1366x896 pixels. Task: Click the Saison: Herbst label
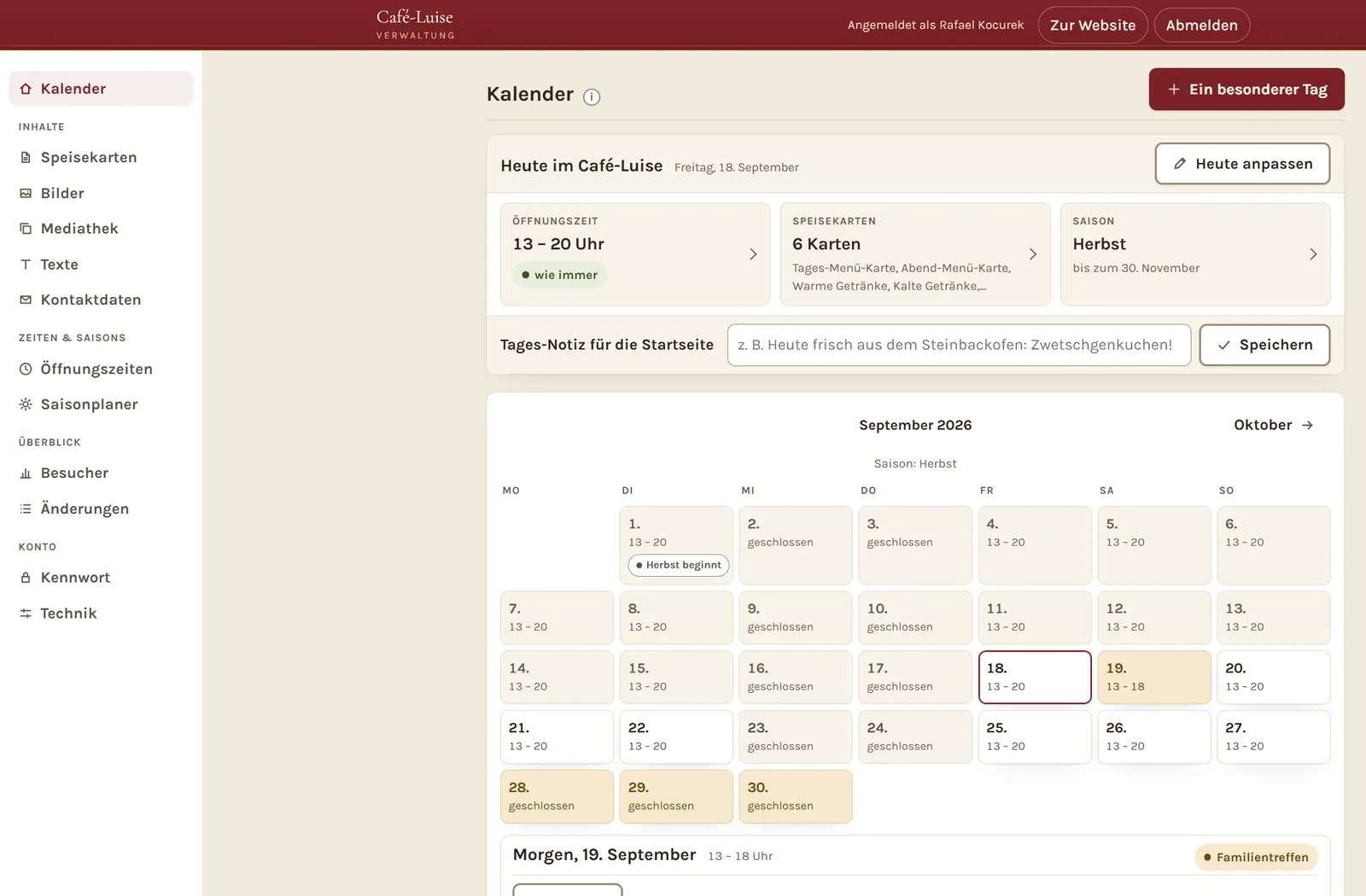click(915, 464)
